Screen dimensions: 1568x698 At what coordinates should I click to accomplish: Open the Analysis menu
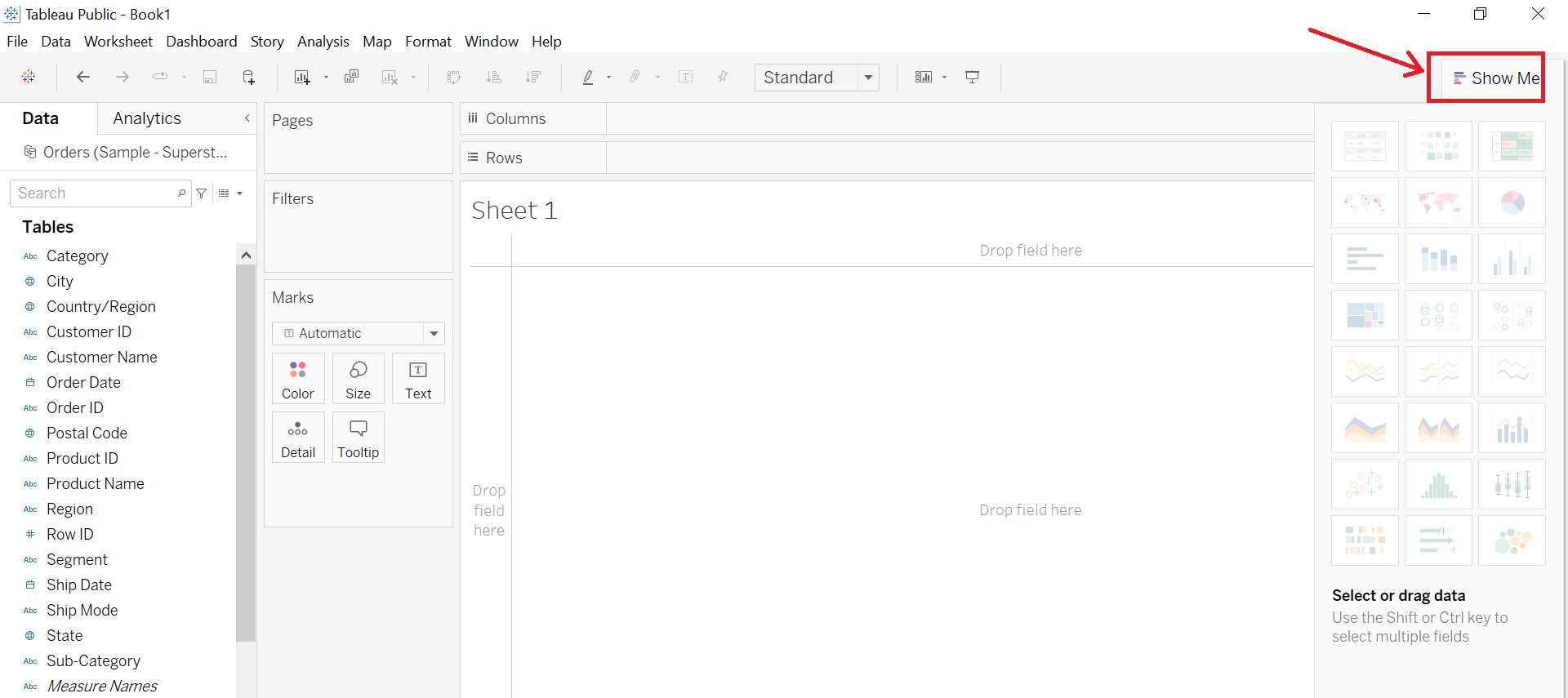tap(323, 42)
